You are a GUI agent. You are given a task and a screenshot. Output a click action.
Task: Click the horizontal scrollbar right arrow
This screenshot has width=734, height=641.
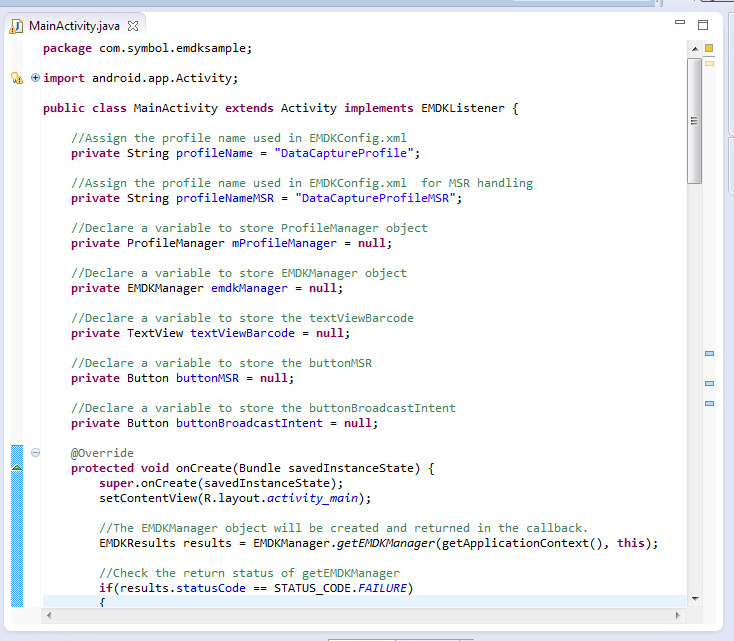(x=679, y=613)
